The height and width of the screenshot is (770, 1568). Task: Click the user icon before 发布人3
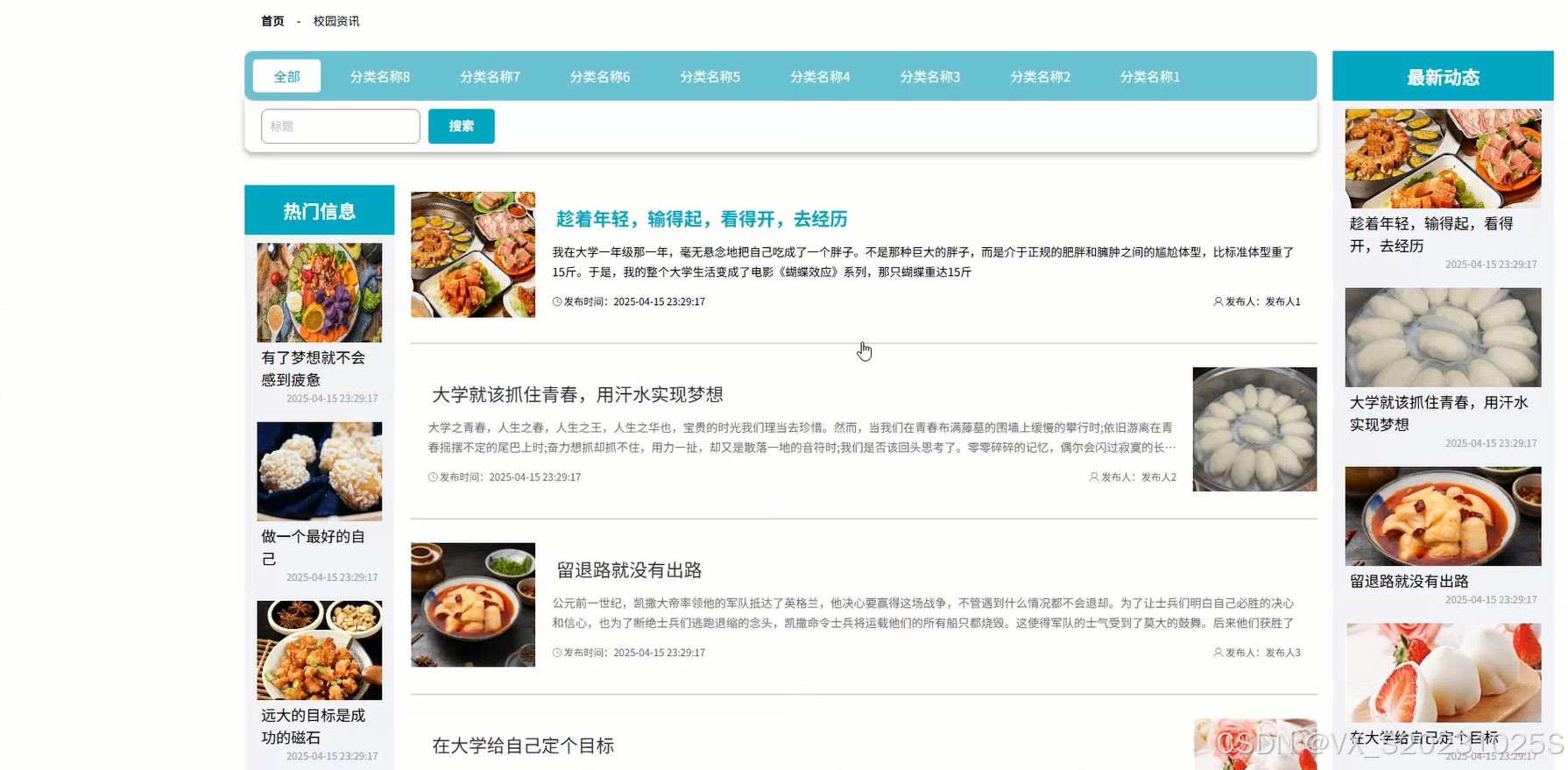(1218, 653)
